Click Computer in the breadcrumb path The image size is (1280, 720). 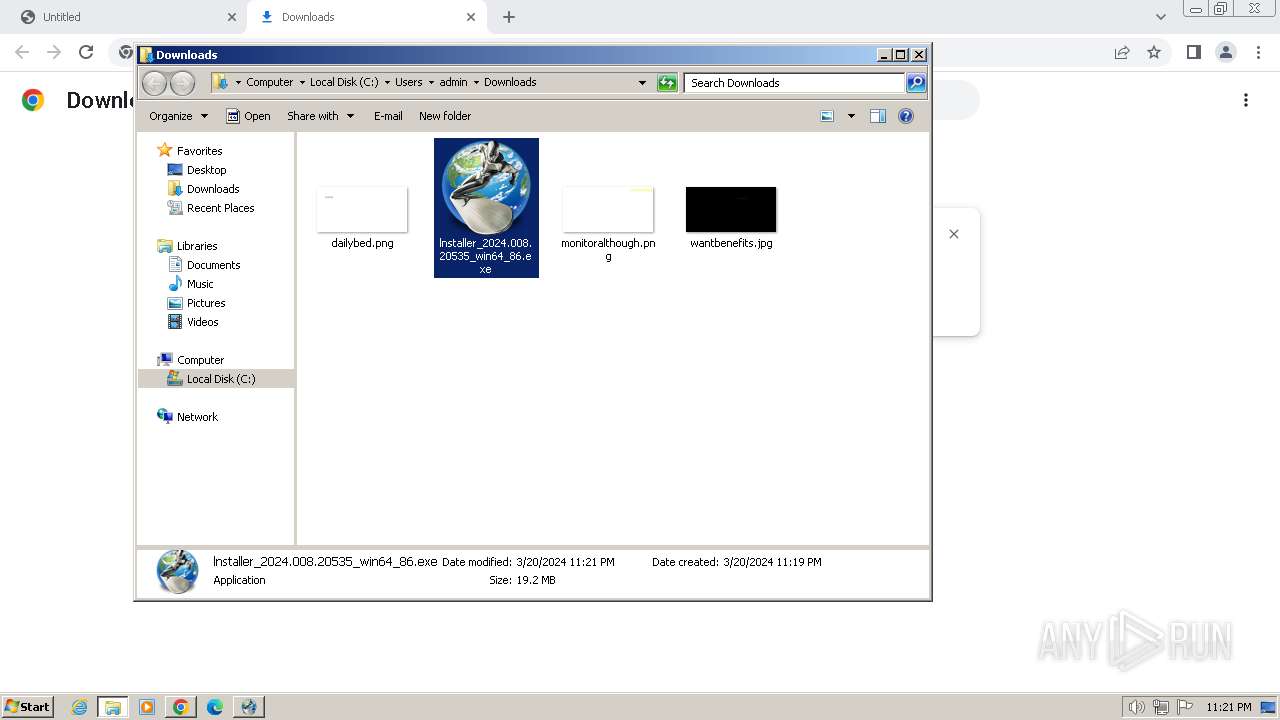tap(270, 83)
